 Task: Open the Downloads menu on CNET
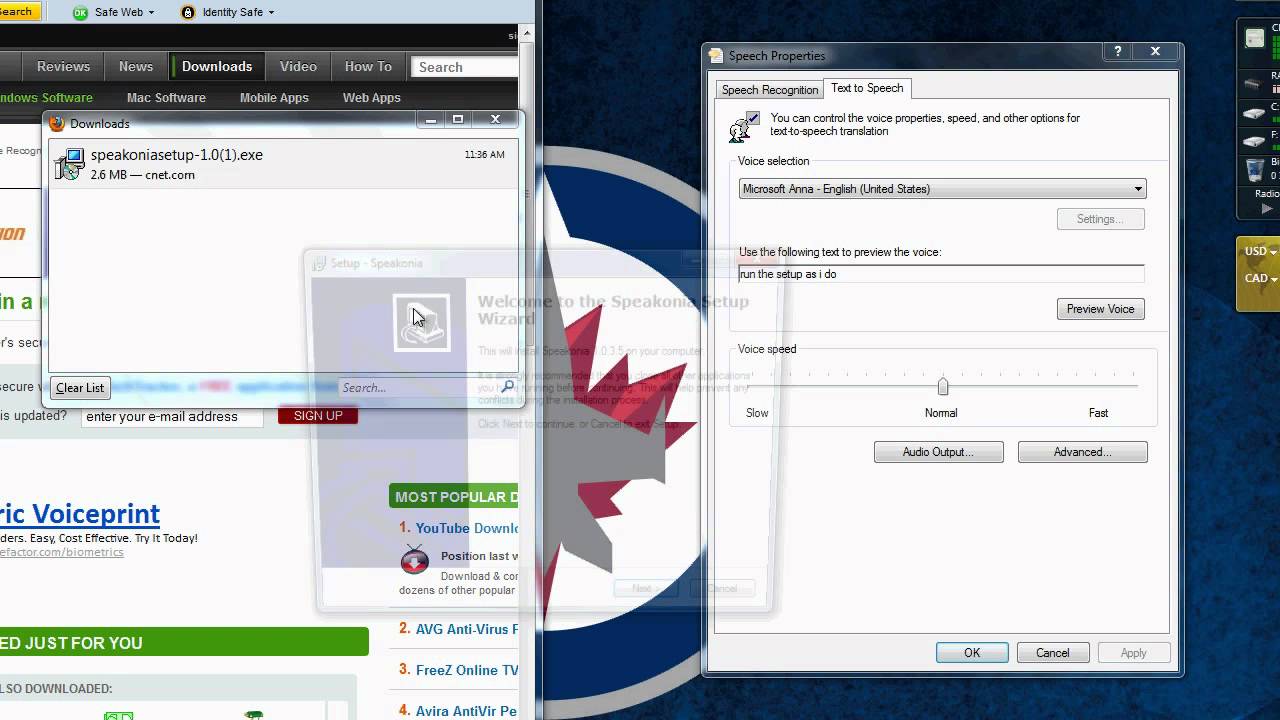pos(217,67)
